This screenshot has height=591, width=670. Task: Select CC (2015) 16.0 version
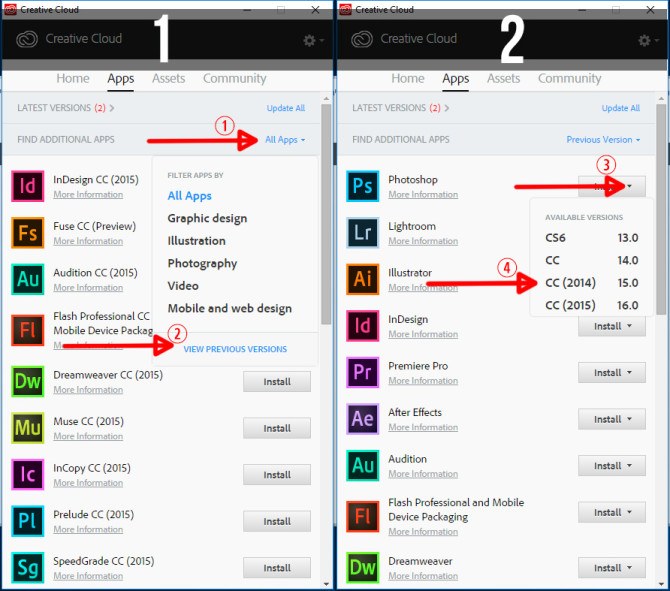point(591,305)
